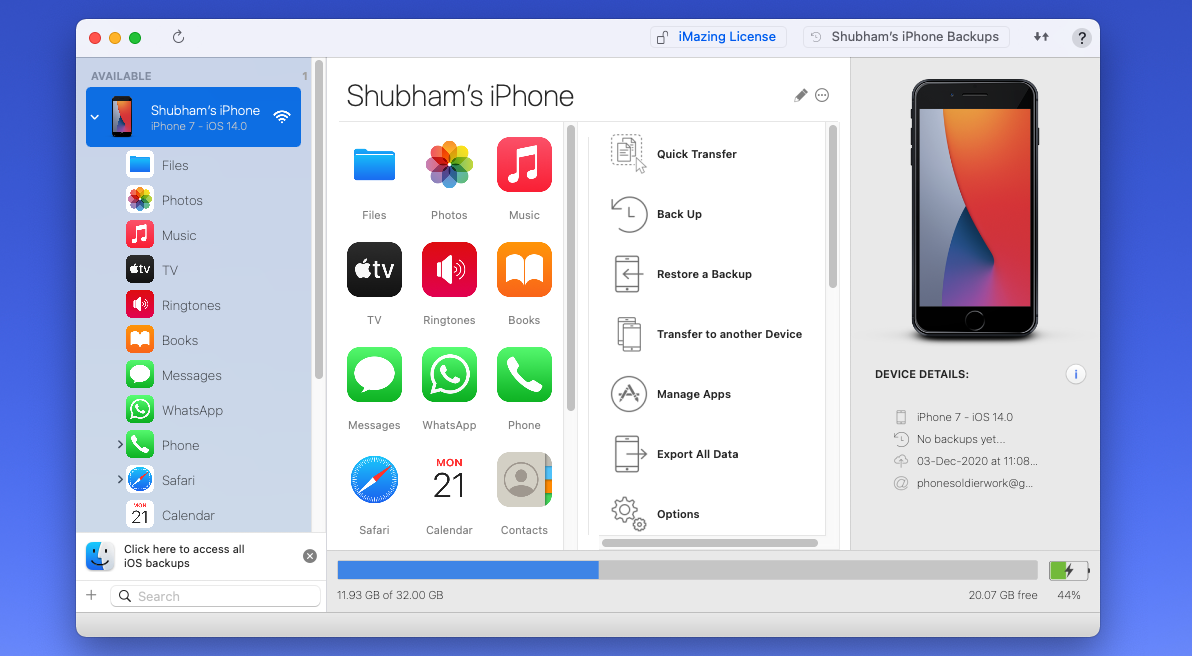Click '11.93 GB of 32.00 GB' label

click(x=390, y=595)
